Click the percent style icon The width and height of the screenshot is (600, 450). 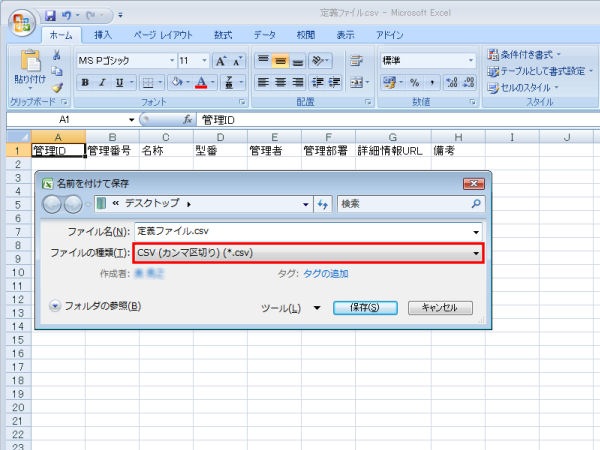pos(413,82)
